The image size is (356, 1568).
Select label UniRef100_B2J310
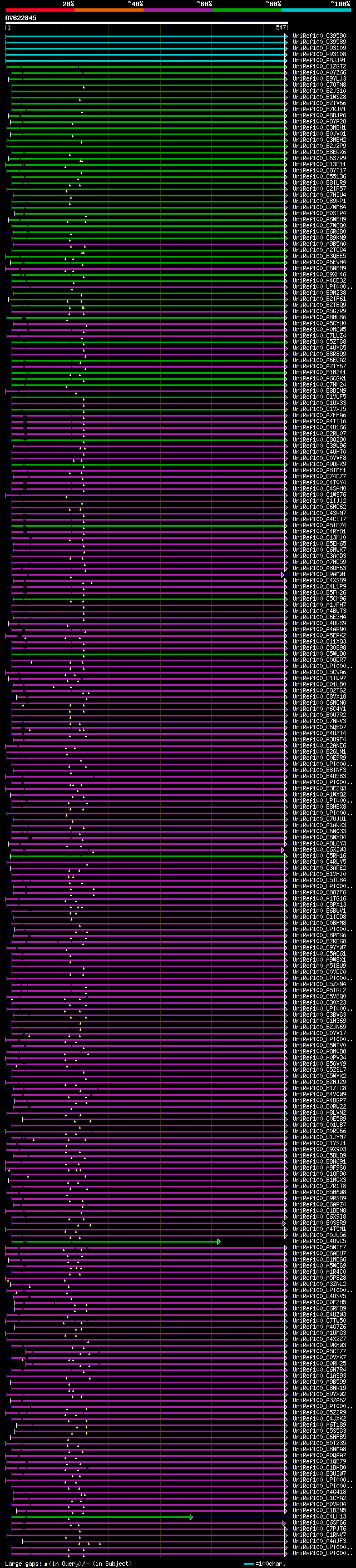[x=319, y=91]
